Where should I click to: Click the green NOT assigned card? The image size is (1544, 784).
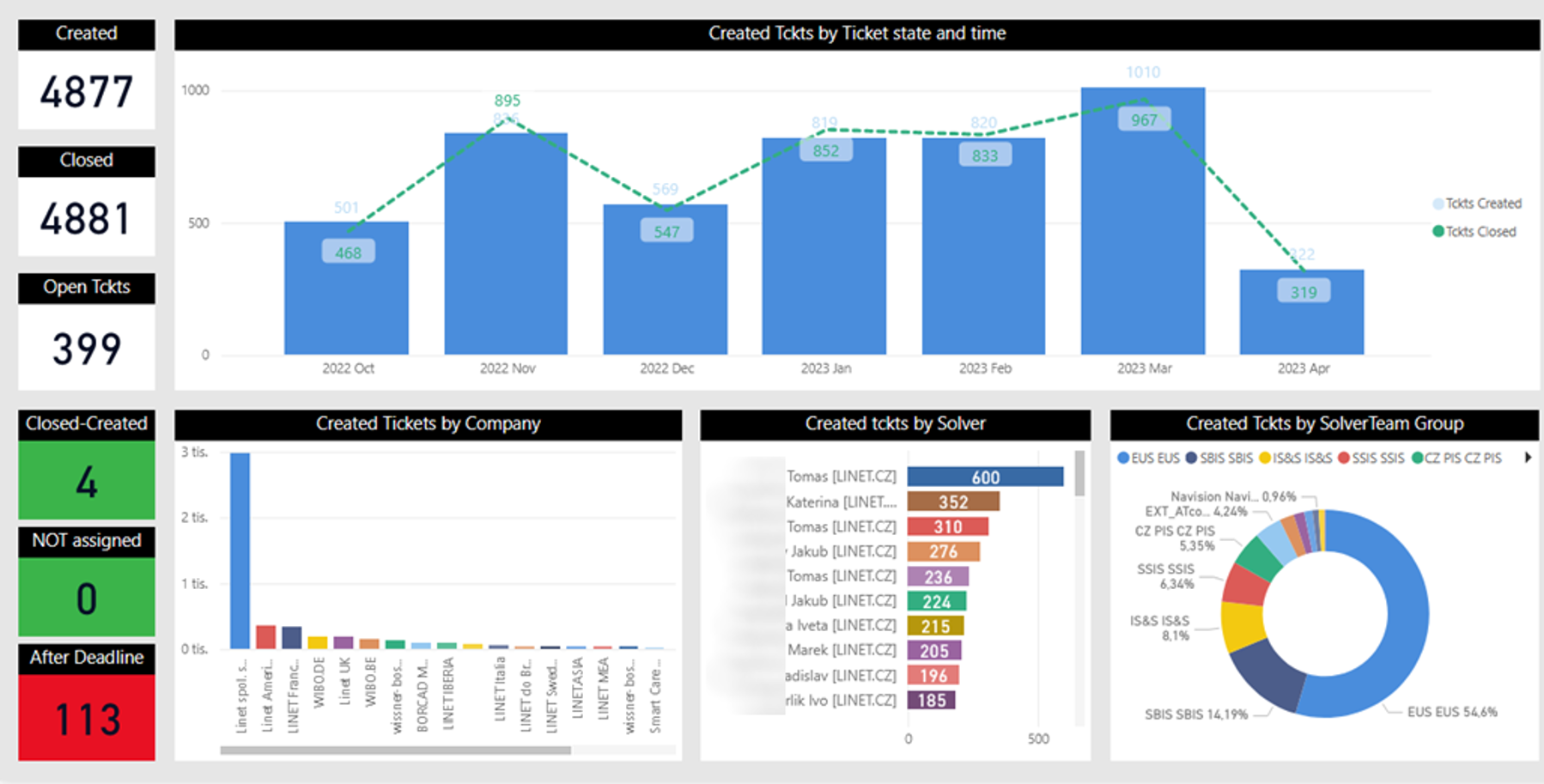pyautogui.click(x=87, y=598)
